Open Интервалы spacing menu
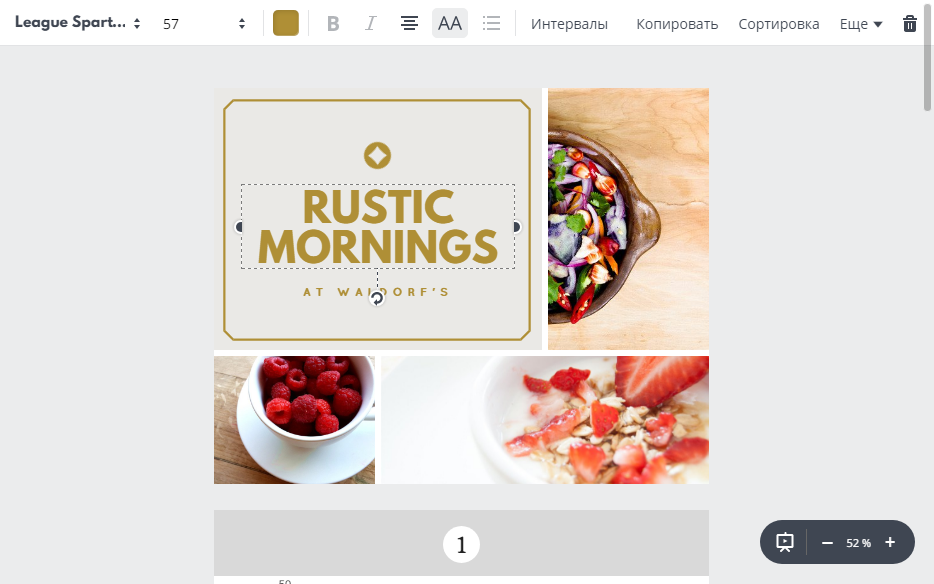This screenshot has width=934, height=584. tap(569, 24)
